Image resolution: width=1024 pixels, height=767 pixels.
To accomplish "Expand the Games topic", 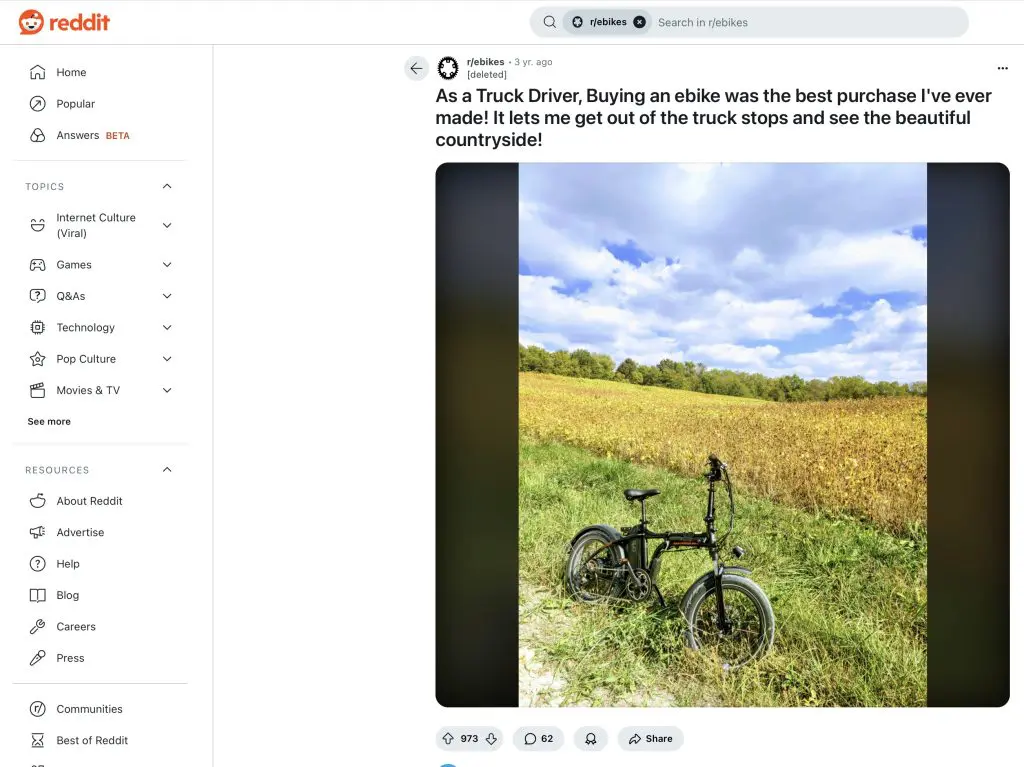I will [x=167, y=265].
